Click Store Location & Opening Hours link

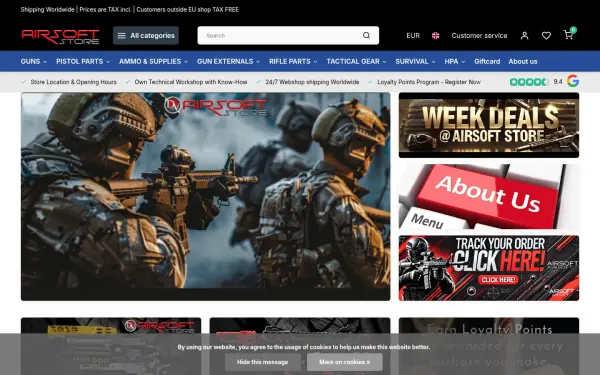(x=73, y=82)
